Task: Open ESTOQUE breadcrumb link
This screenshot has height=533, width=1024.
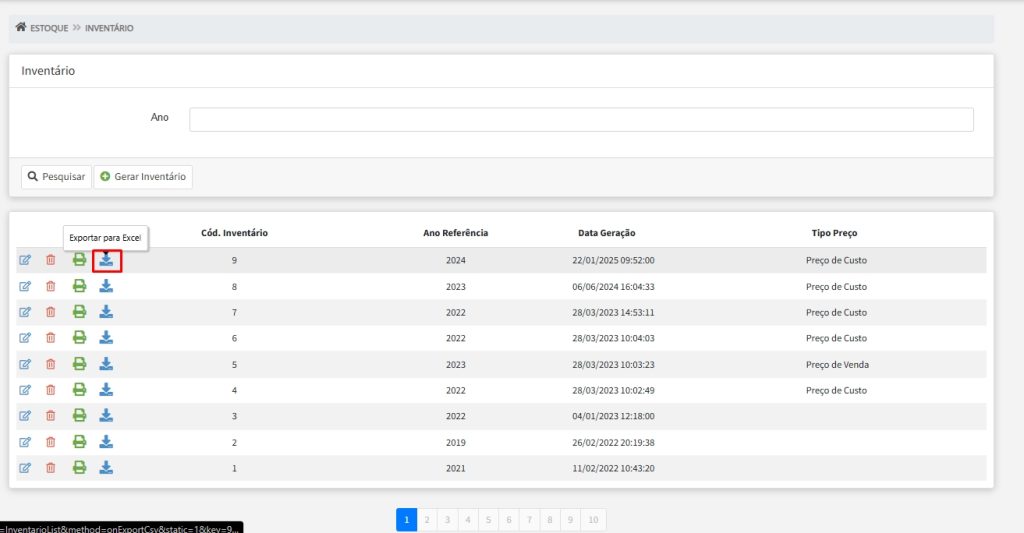Action: tap(49, 28)
